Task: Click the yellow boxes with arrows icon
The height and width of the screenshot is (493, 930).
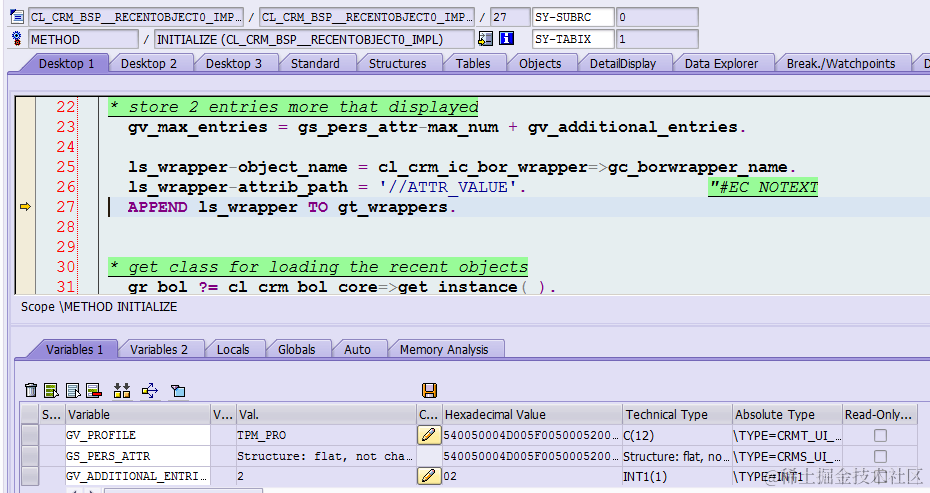Action: (122, 390)
